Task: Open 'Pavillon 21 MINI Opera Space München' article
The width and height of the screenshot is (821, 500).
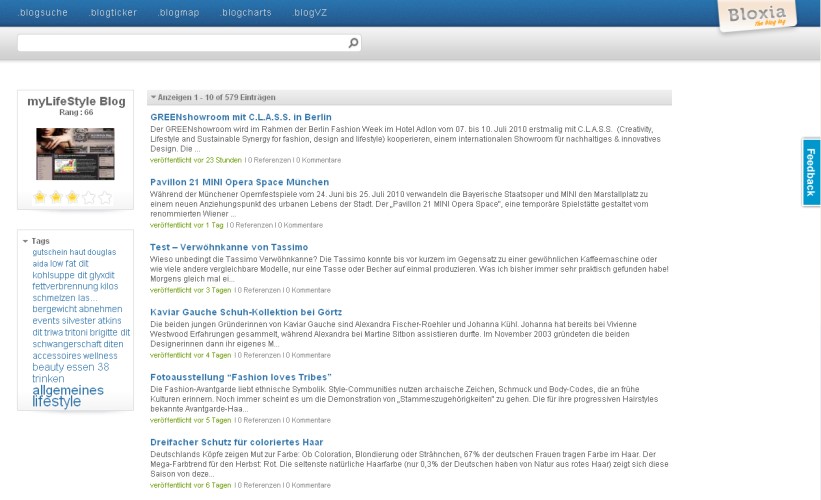Action: coord(239,182)
